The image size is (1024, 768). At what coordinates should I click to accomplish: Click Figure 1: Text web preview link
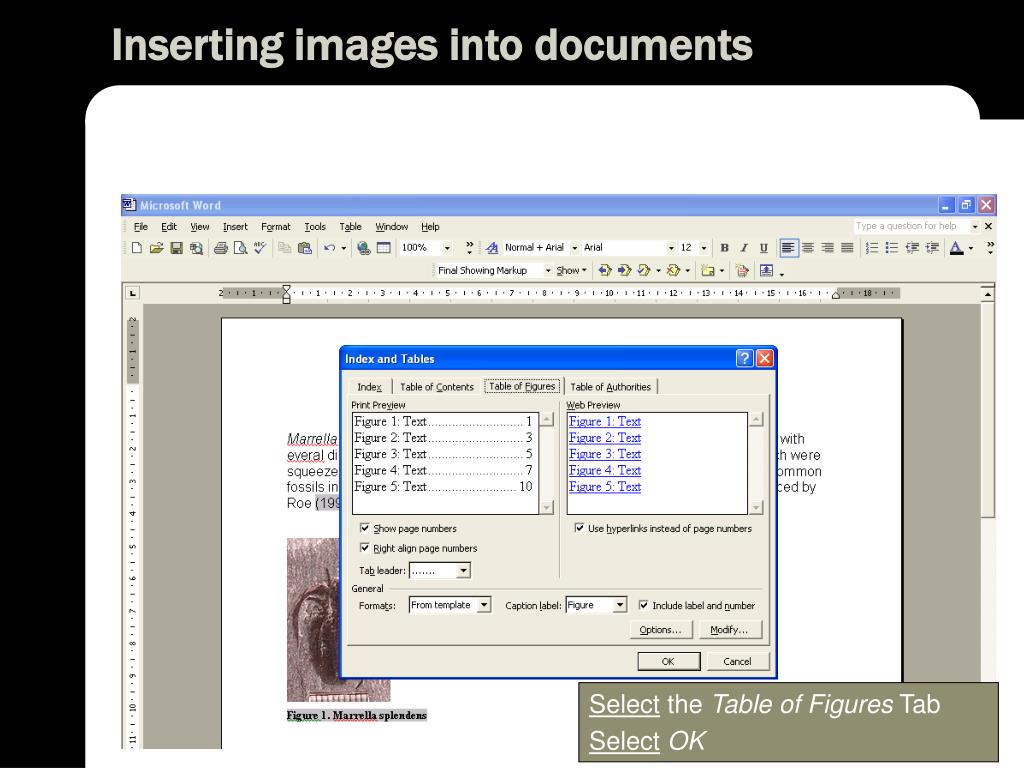605,421
